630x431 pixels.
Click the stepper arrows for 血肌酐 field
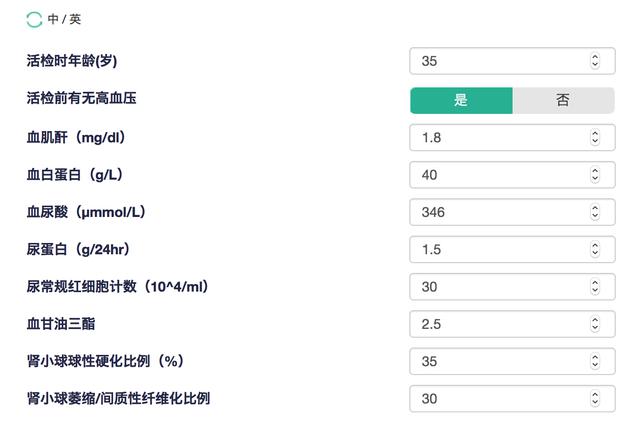(595, 137)
